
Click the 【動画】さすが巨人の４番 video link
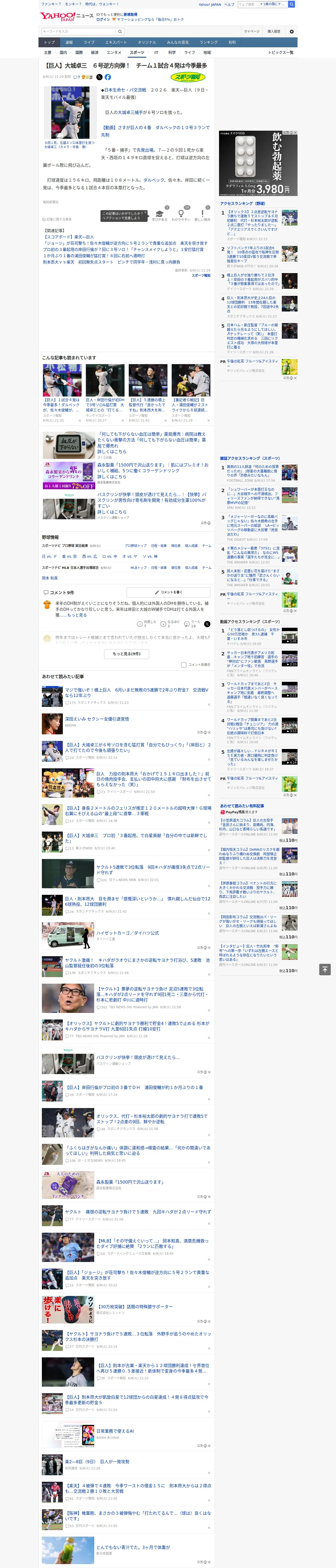pos(155,131)
